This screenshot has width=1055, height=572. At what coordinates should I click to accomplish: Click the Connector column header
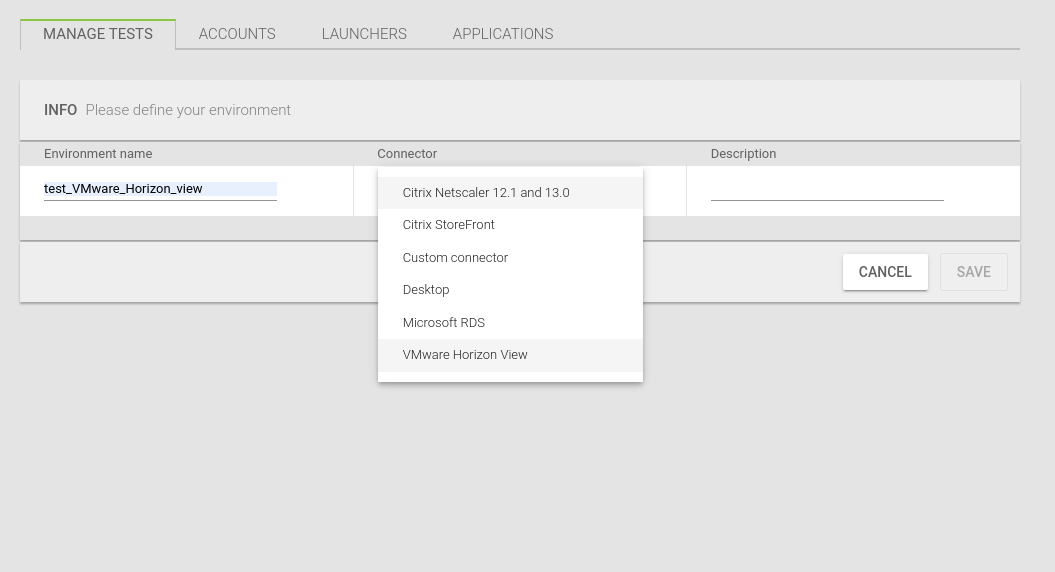point(407,154)
